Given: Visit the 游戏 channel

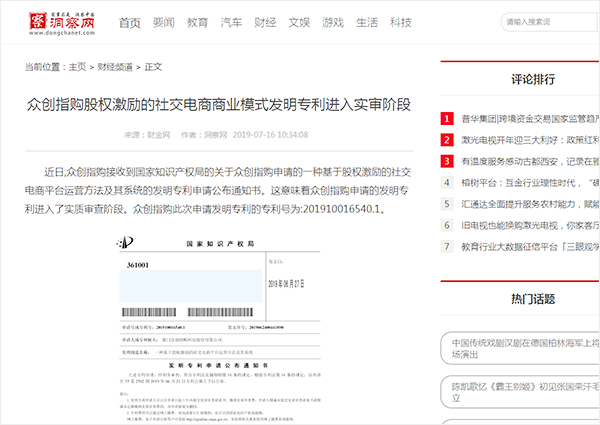Looking at the screenshot, I should (333, 21).
